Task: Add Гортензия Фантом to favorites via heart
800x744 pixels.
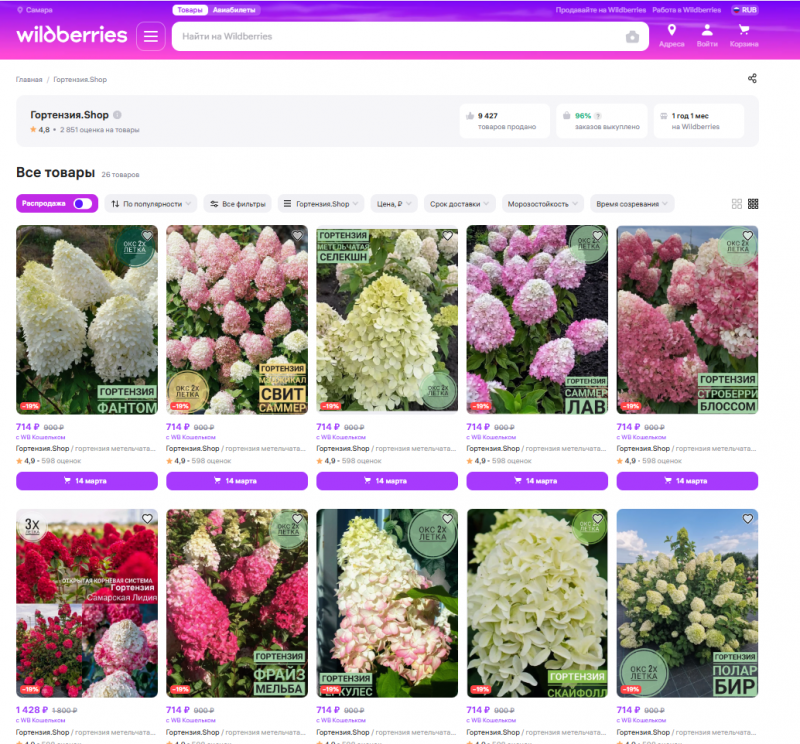Action: tap(147, 236)
